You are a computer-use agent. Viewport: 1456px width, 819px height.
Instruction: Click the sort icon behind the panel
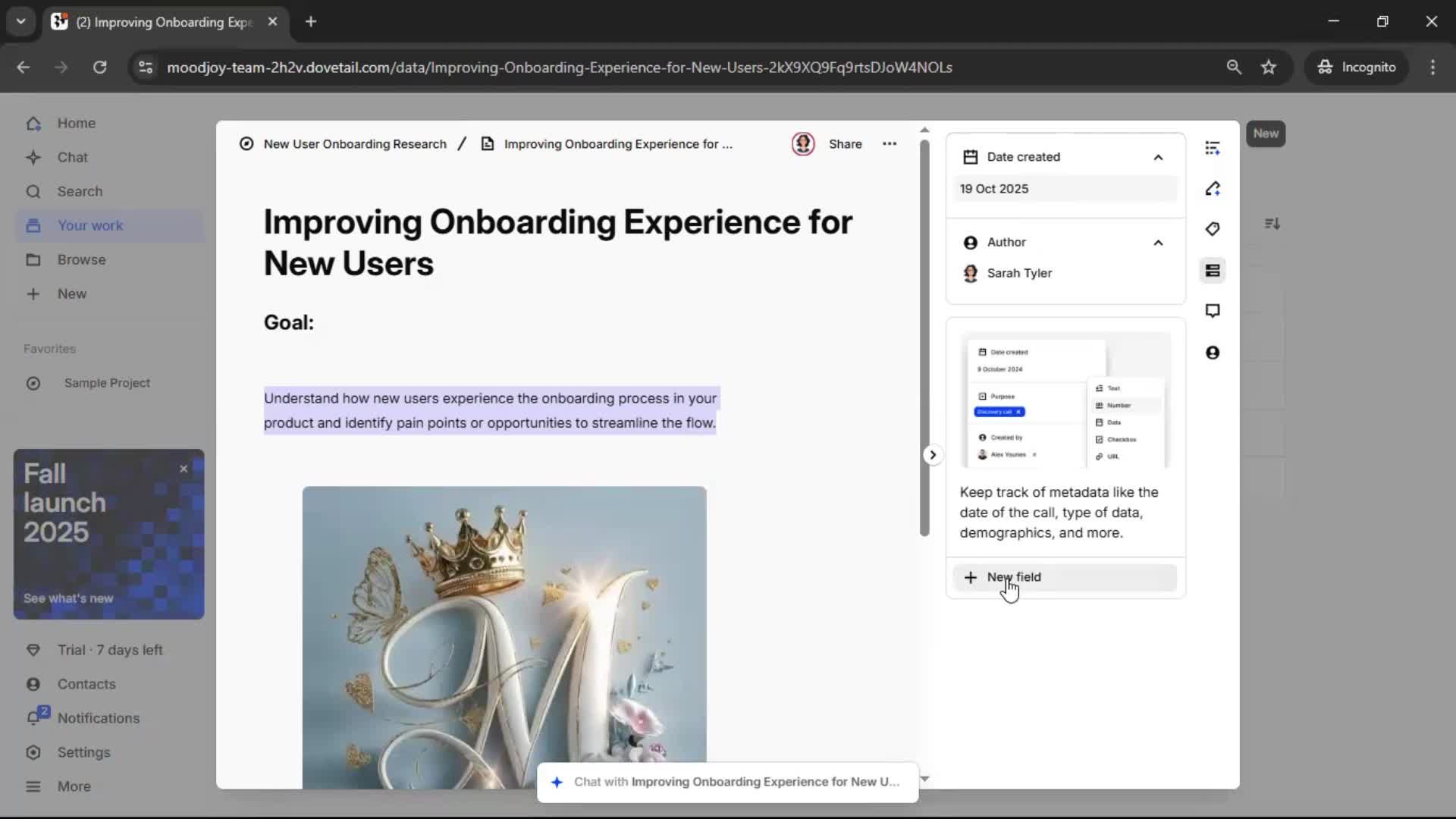tap(1272, 224)
